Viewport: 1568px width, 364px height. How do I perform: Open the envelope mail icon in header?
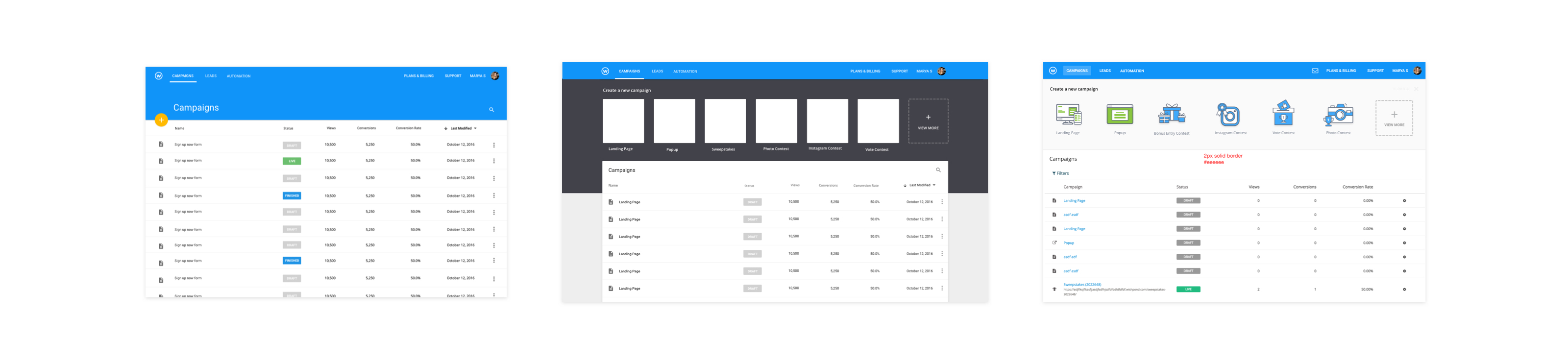coord(1315,71)
